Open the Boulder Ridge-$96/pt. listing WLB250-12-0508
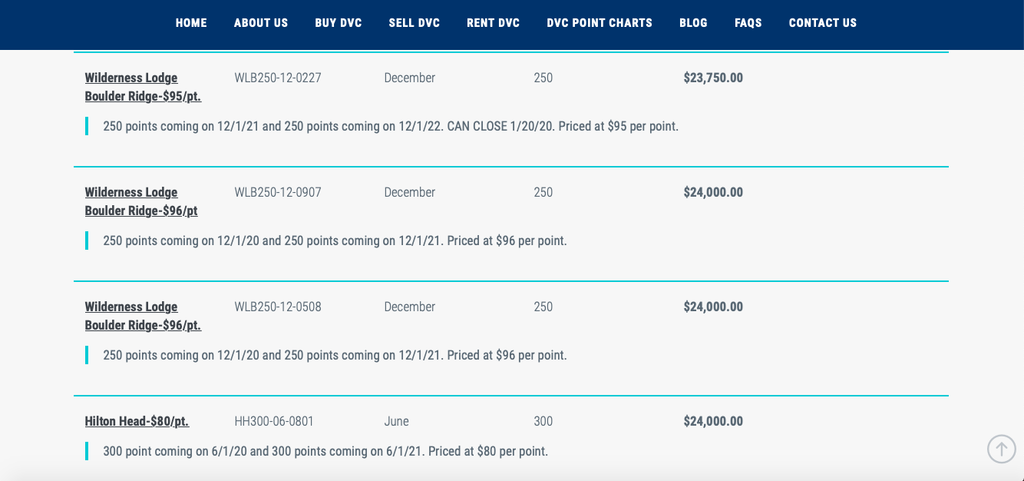 tap(143, 316)
